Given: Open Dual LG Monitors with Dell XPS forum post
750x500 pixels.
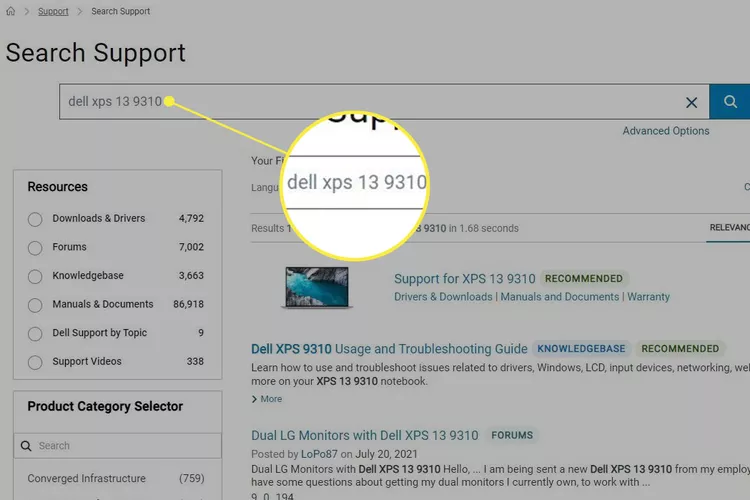Looking at the screenshot, I should (364, 435).
